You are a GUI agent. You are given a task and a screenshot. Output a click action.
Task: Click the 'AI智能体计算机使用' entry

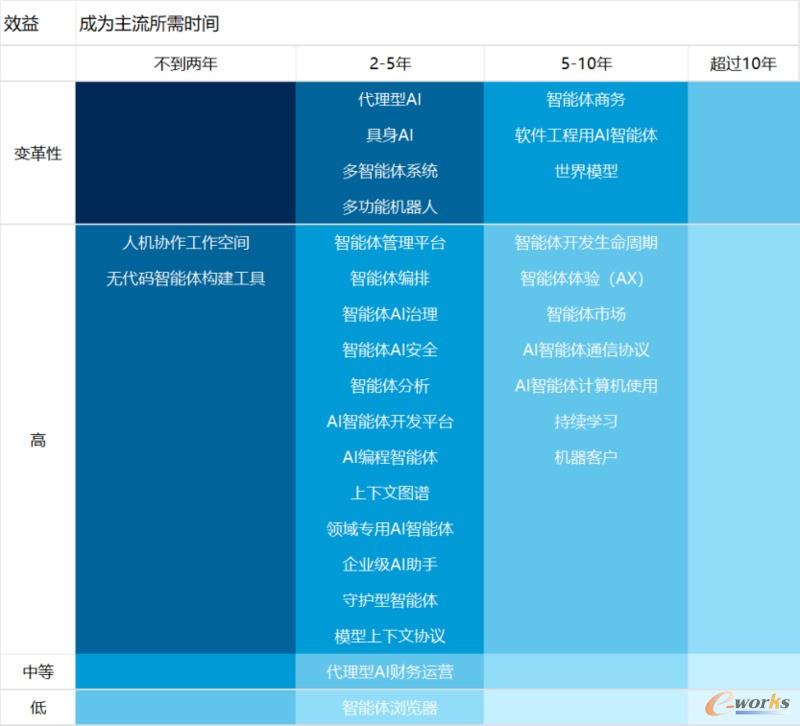coord(586,385)
